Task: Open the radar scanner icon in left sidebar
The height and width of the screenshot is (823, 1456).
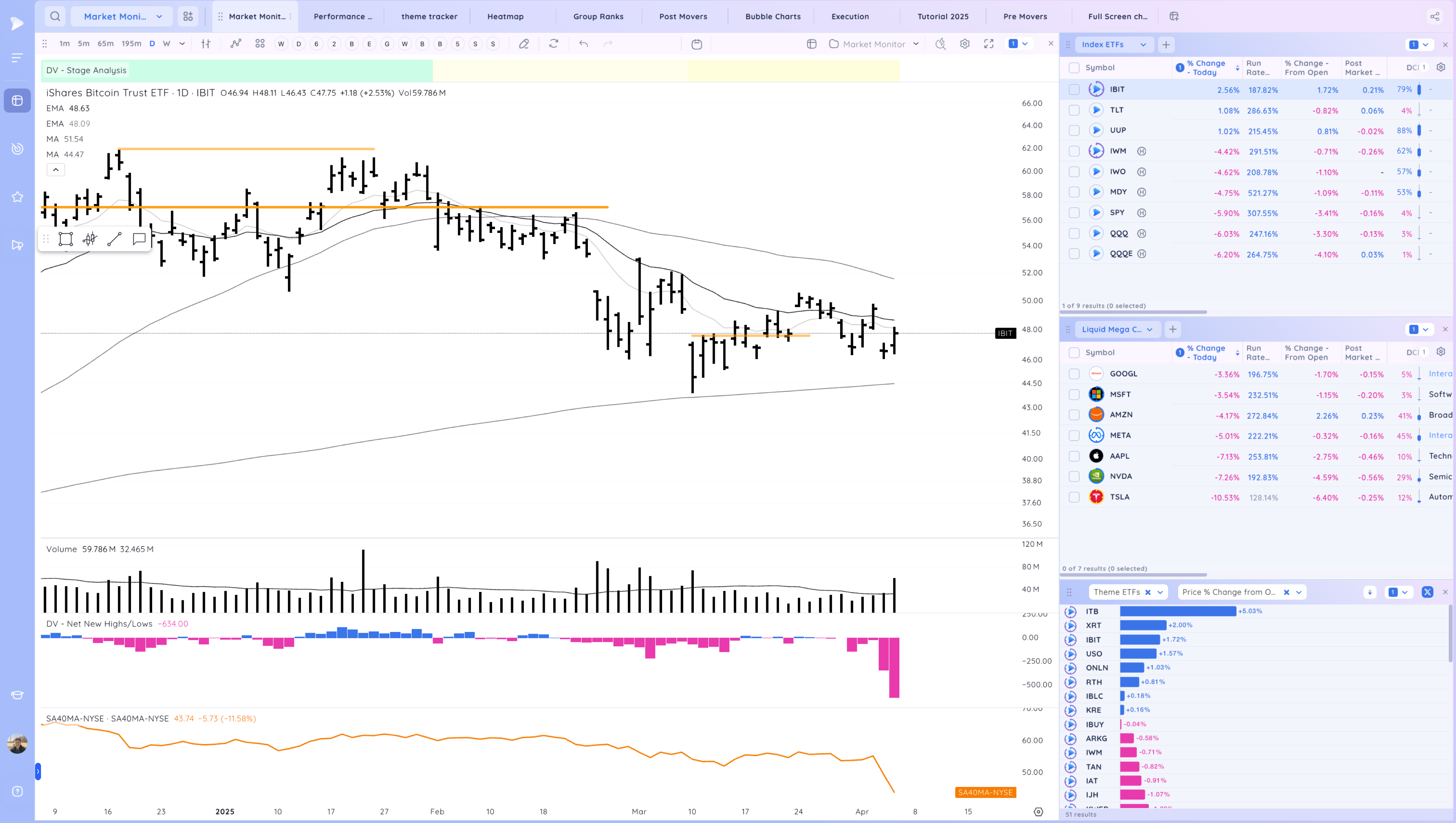Action: point(17,149)
